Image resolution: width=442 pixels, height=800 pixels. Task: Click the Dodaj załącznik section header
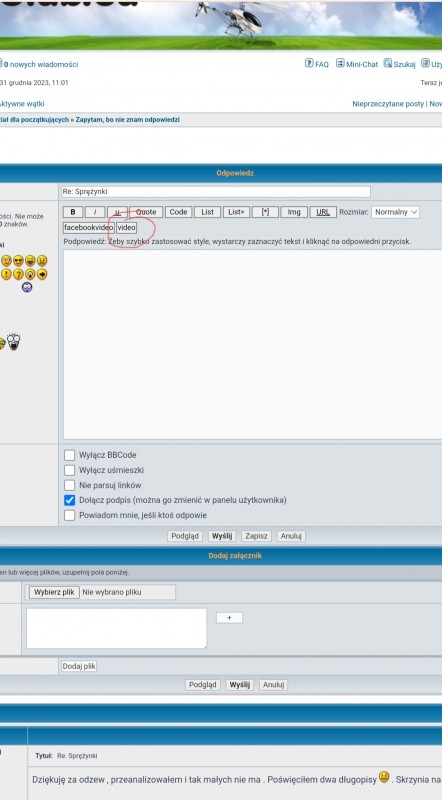235,556
